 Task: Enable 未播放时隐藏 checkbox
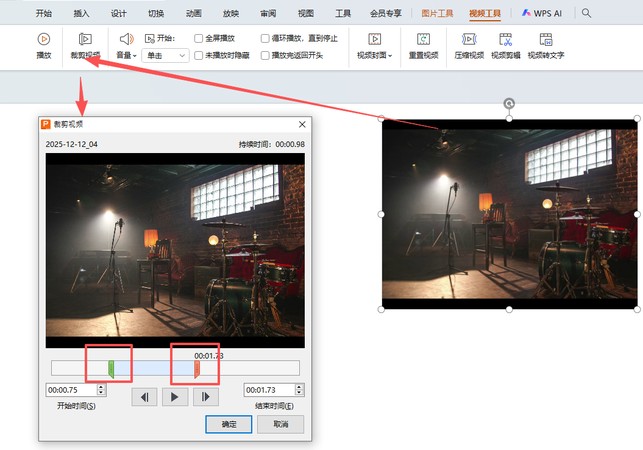(x=198, y=55)
